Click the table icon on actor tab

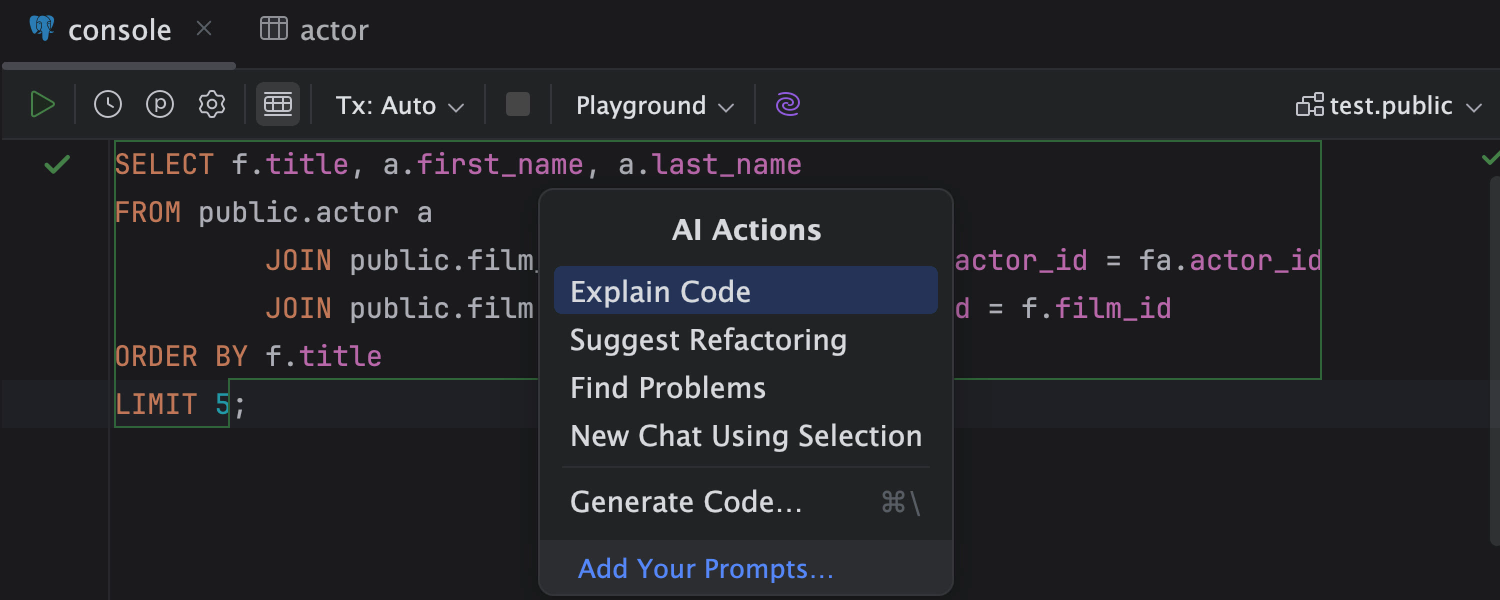tap(273, 30)
